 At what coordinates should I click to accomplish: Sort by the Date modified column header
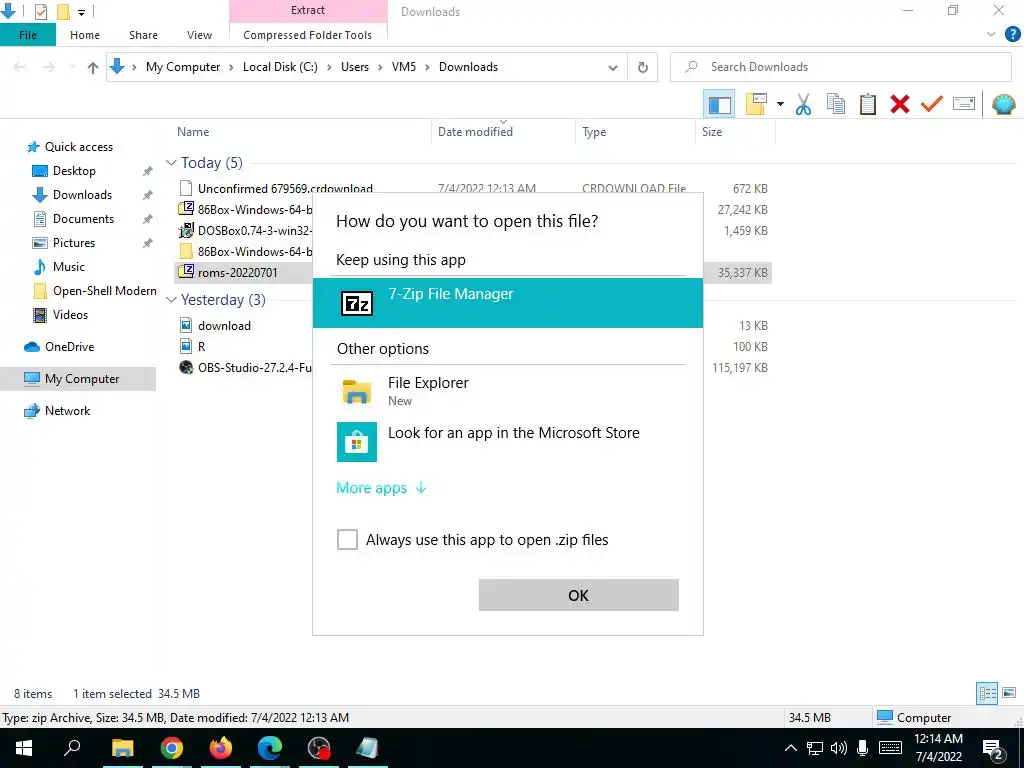[475, 132]
